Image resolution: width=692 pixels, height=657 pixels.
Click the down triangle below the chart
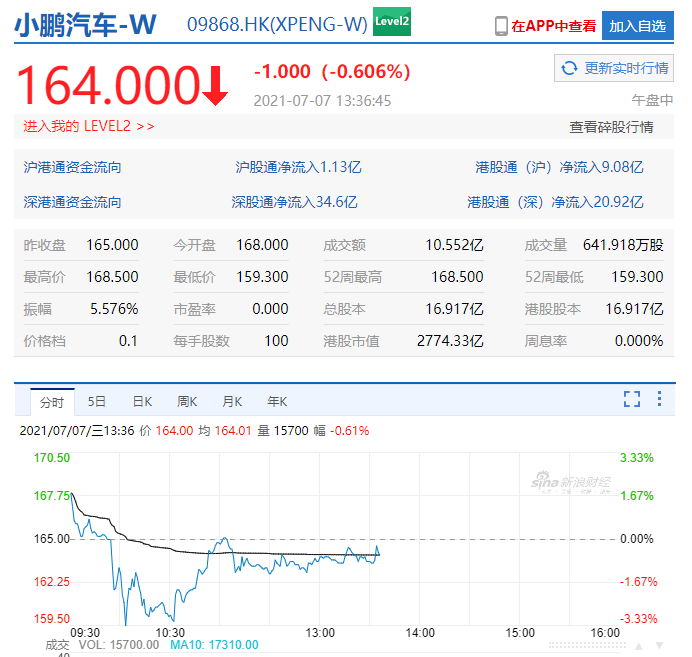pos(659,646)
